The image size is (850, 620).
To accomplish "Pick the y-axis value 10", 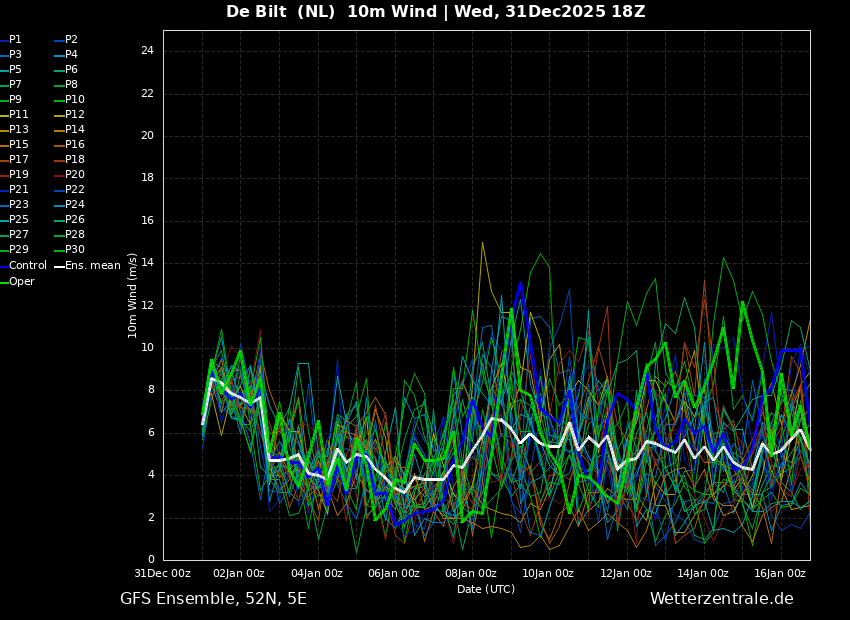I will (147, 348).
